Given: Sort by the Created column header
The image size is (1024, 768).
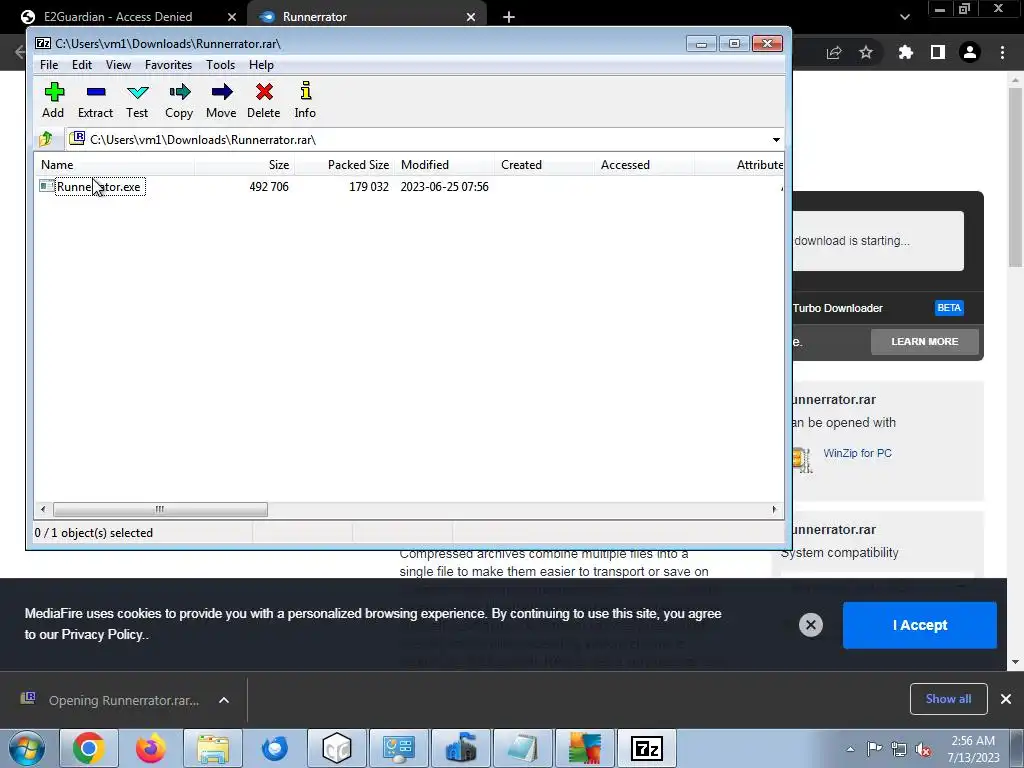Looking at the screenshot, I should [545, 165].
